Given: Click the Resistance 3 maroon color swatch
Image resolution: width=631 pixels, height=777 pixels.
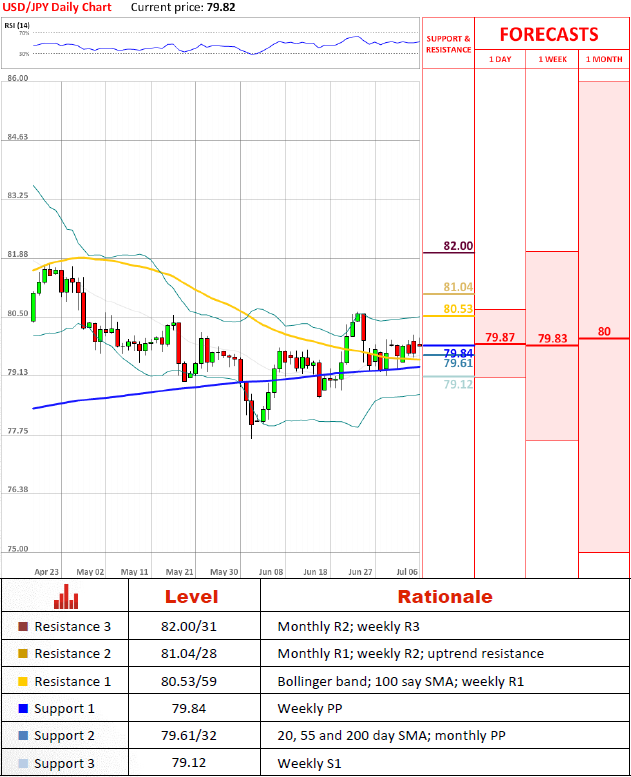Looking at the screenshot, I should pyautogui.click(x=23, y=626).
